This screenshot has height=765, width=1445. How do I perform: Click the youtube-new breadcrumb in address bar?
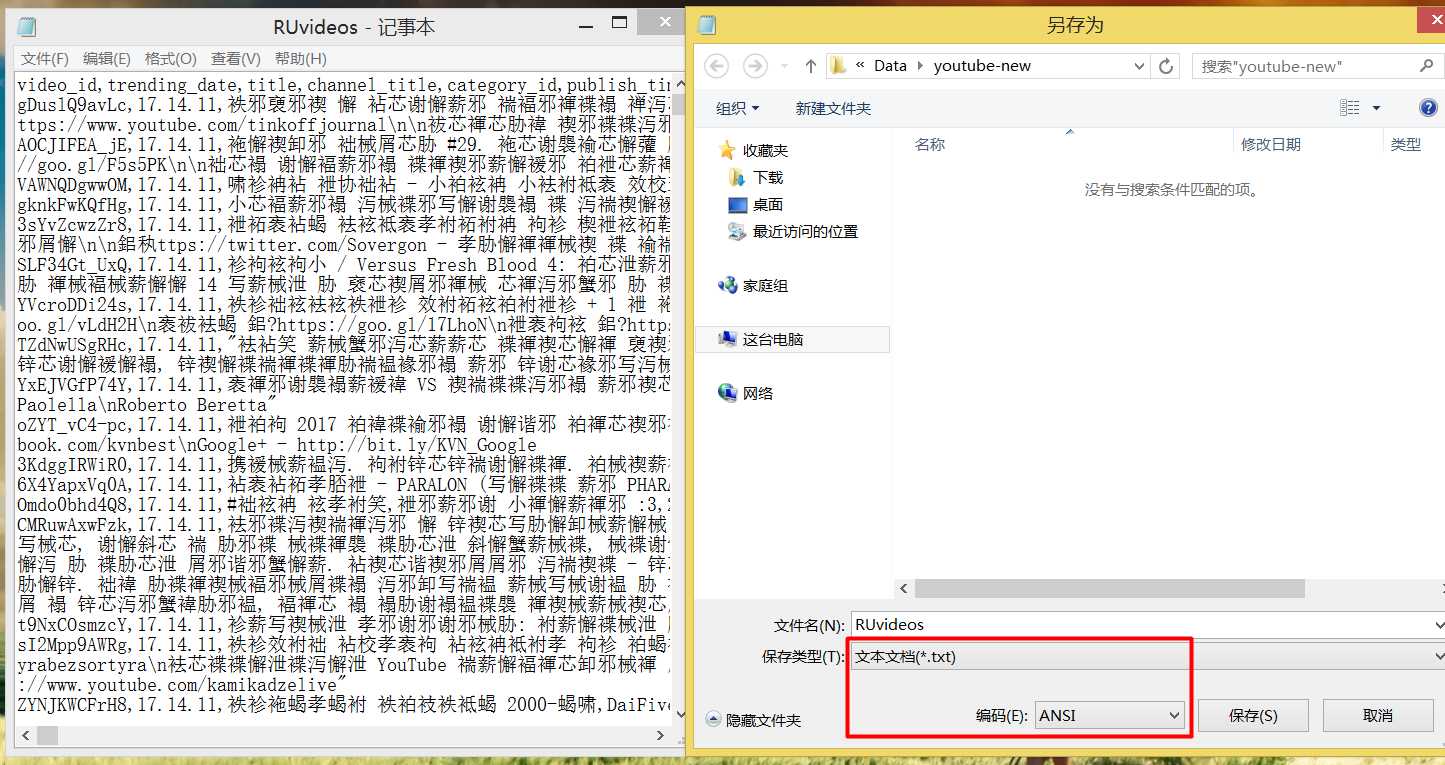click(982, 66)
